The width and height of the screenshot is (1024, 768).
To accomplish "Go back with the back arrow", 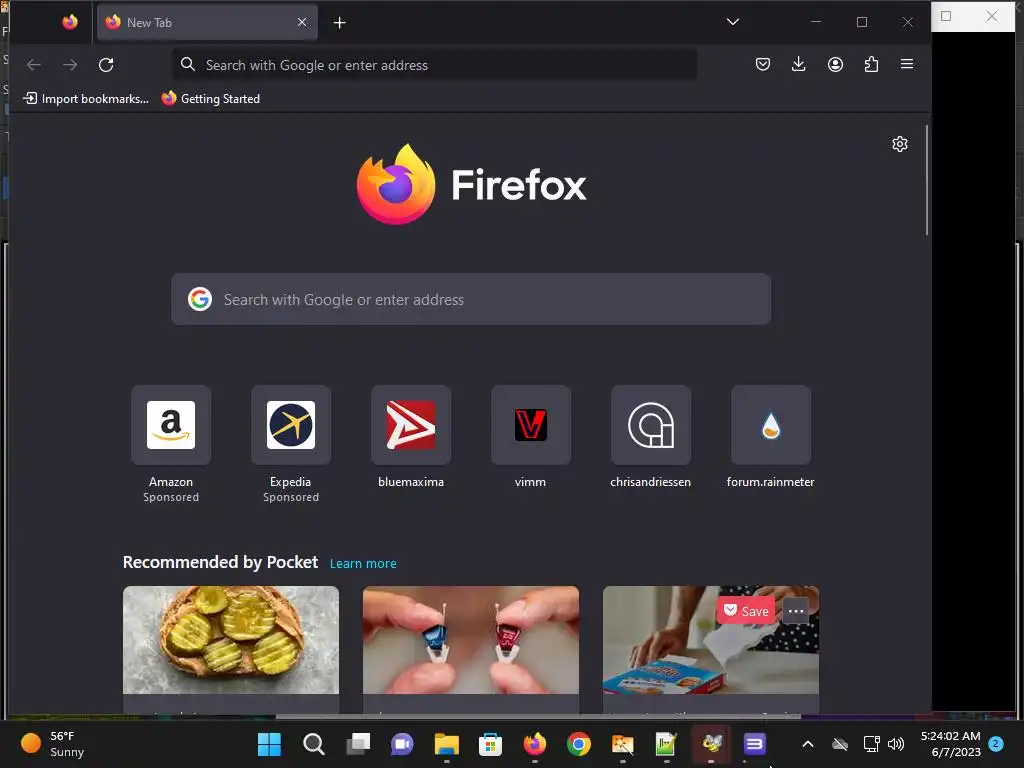I will pos(34,65).
